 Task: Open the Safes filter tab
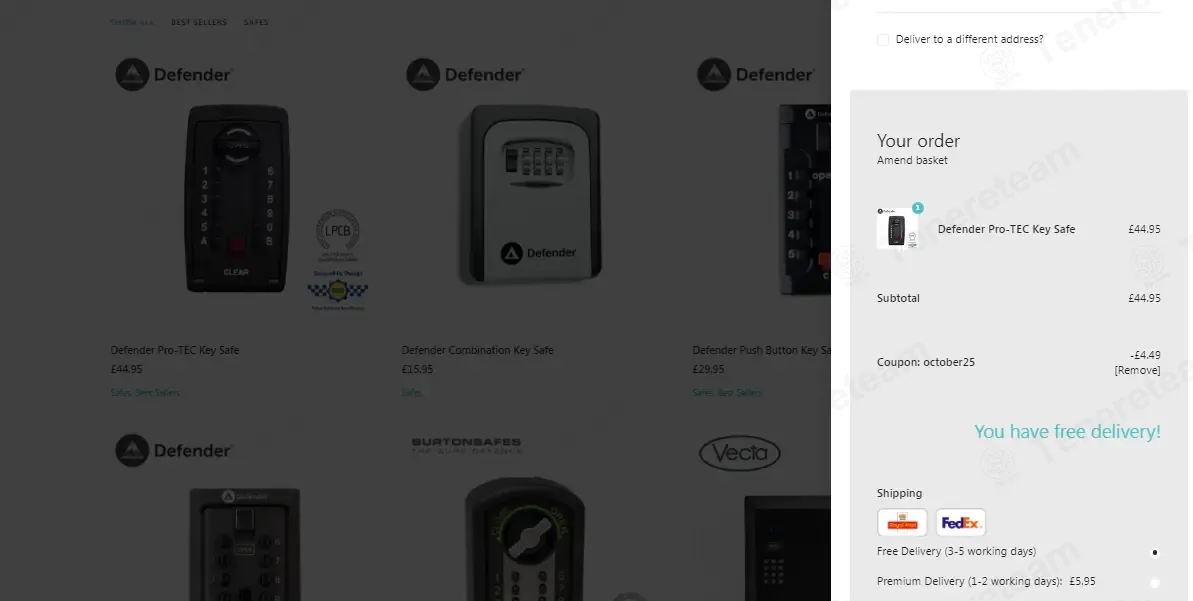(256, 22)
